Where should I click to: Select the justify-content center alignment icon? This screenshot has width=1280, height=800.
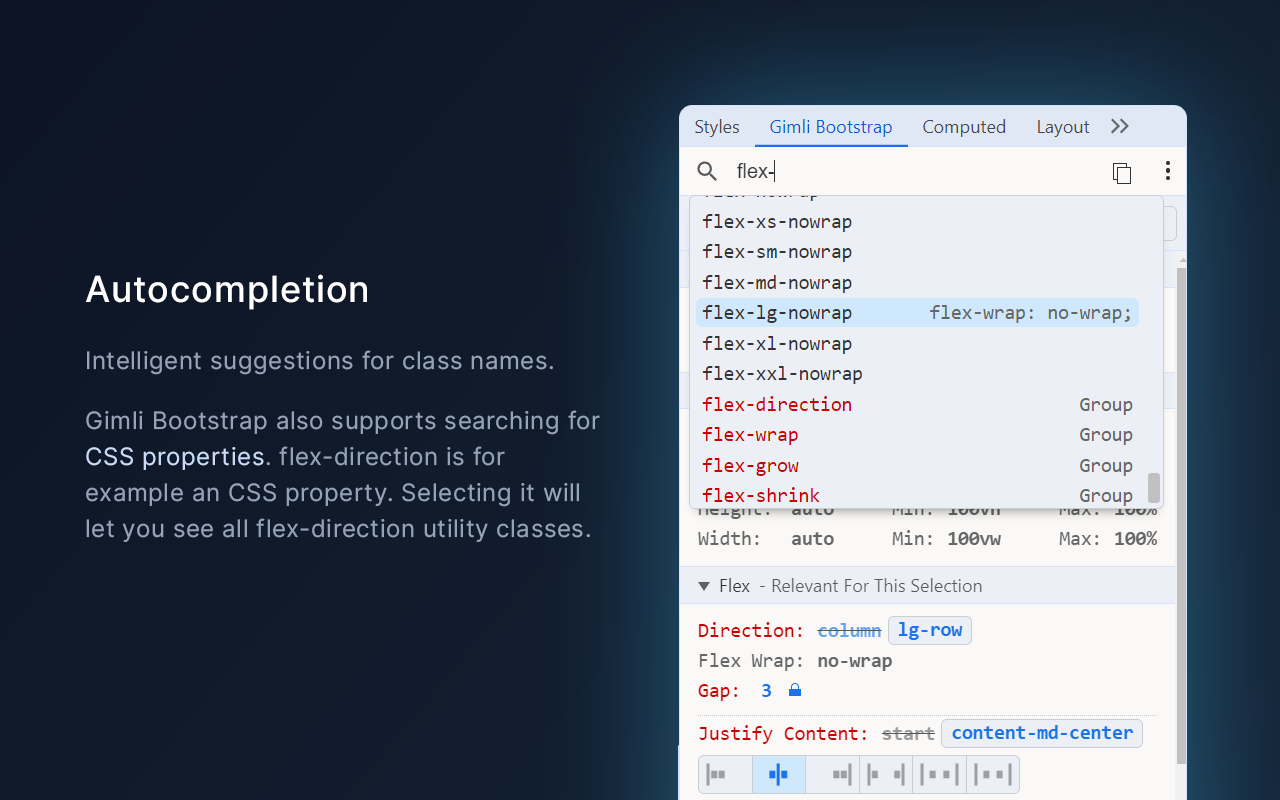[x=779, y=774]
